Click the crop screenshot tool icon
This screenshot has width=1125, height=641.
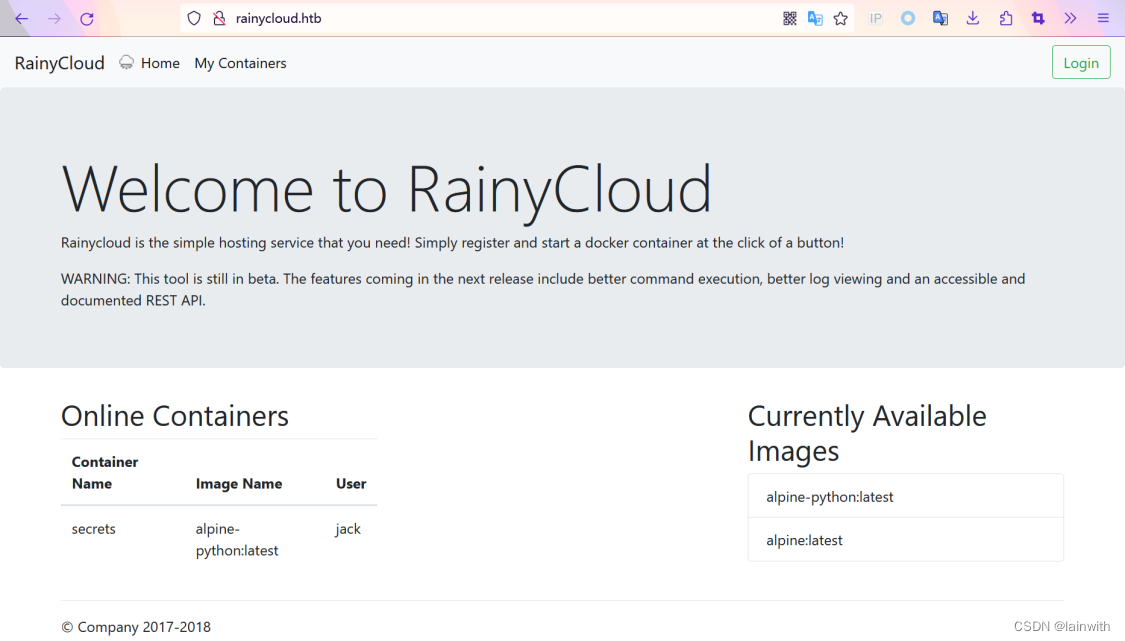(x=1038, y=19)
